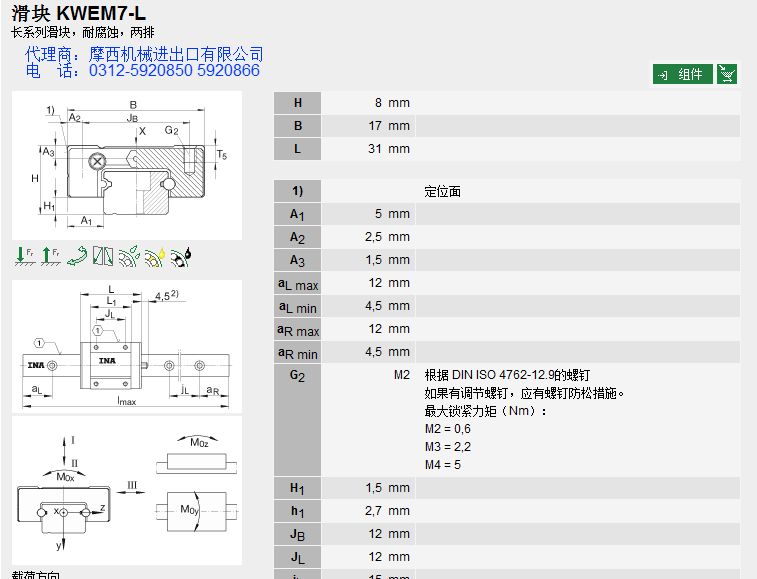Click the two-panel diagonal arrows icon
Image resolution: width=757 pixels, height=579 pixels.
(103, 257)
